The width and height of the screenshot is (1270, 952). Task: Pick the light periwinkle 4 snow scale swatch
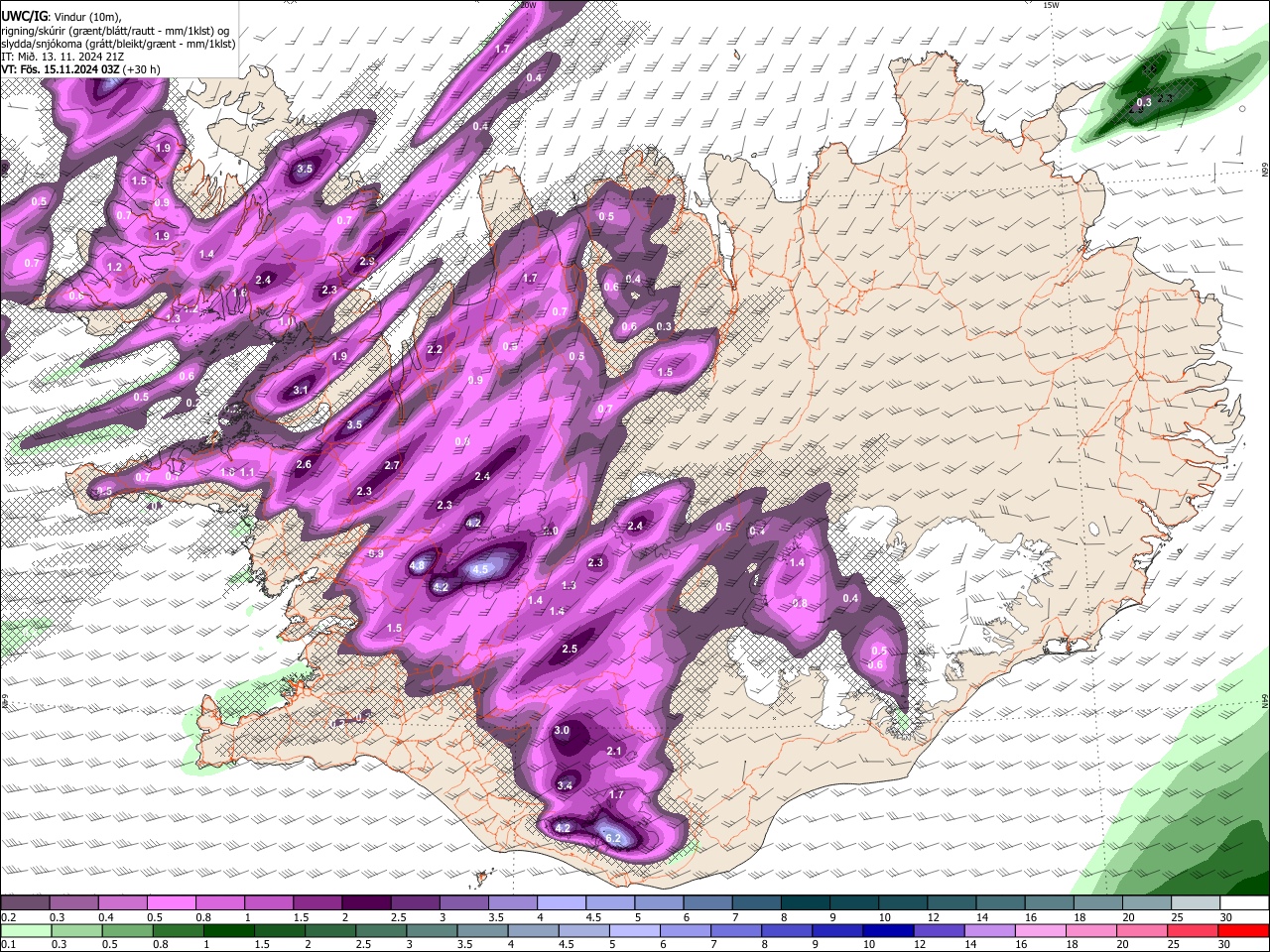click(561, 903)
